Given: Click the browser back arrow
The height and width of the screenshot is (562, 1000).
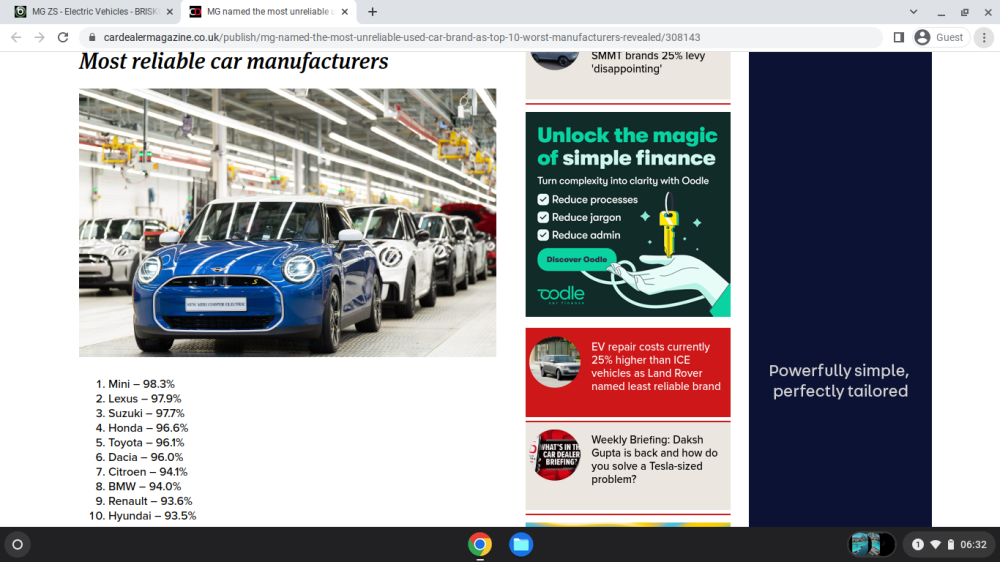Looking at the screenshot, I should (16, 38).
